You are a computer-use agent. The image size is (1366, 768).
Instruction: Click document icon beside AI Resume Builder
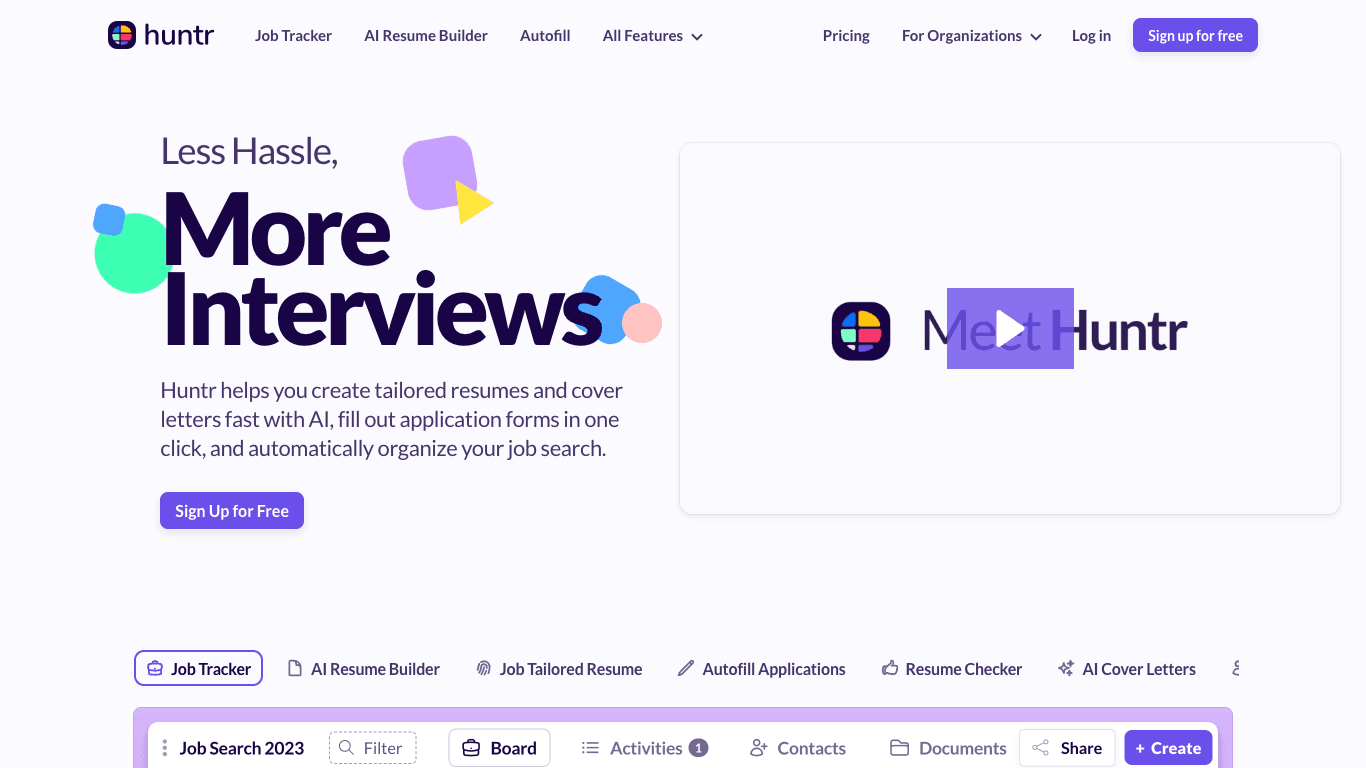coord(295,668)
